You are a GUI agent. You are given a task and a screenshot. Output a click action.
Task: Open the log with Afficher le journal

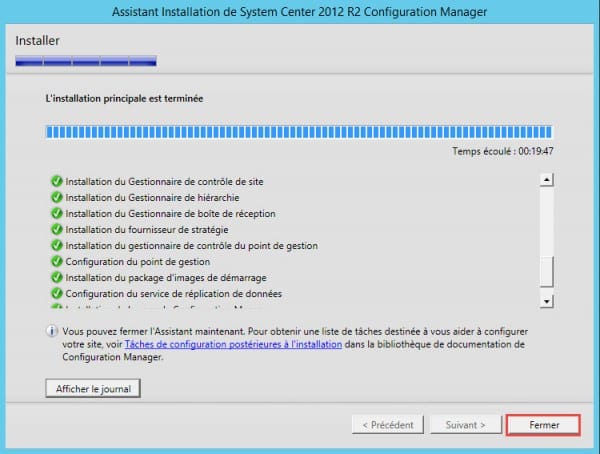pos(93,389)
